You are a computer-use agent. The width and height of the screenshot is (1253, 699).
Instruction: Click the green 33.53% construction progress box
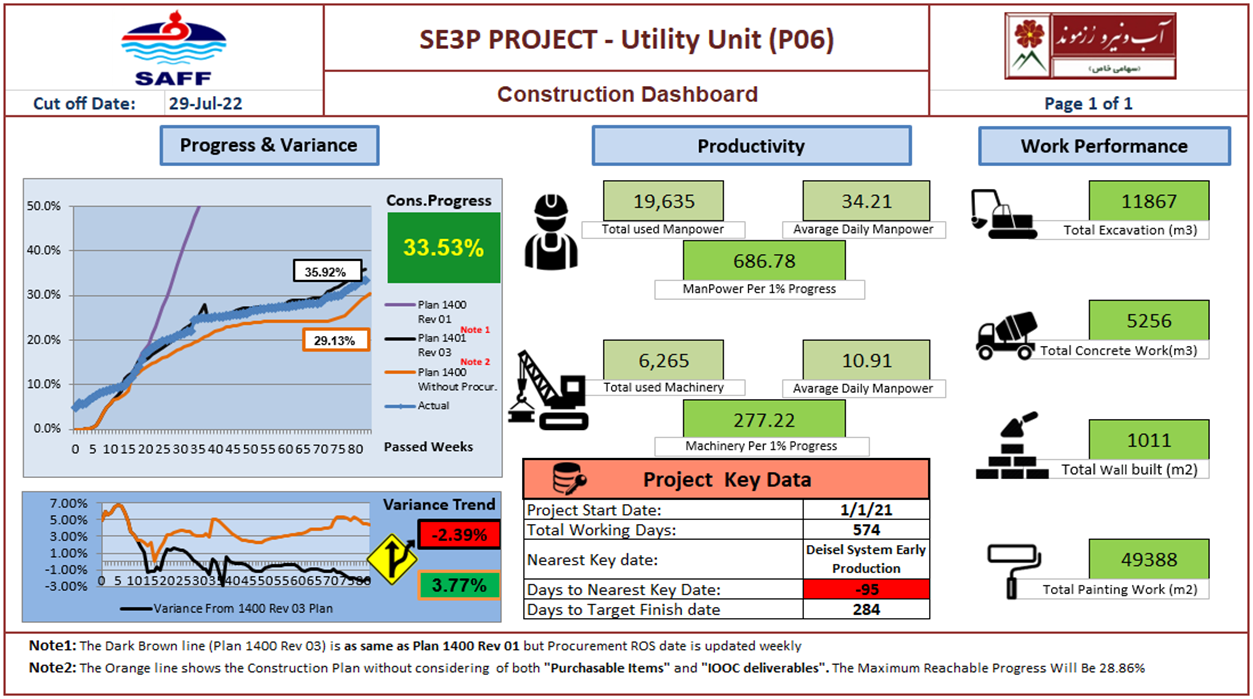click(443, 247)
